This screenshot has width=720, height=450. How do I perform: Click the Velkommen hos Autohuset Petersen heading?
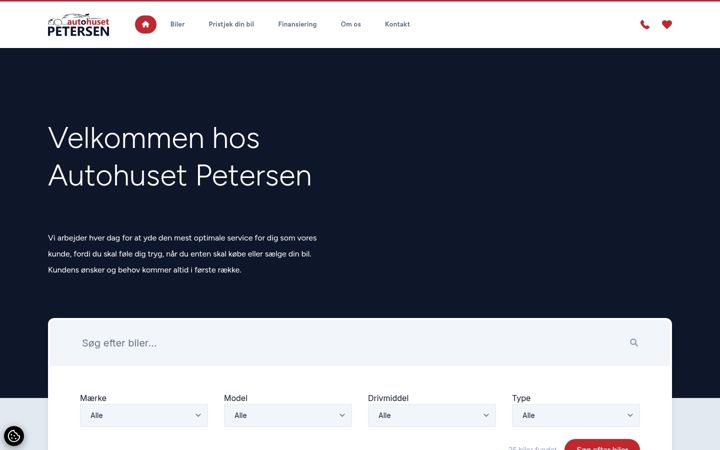180,157
